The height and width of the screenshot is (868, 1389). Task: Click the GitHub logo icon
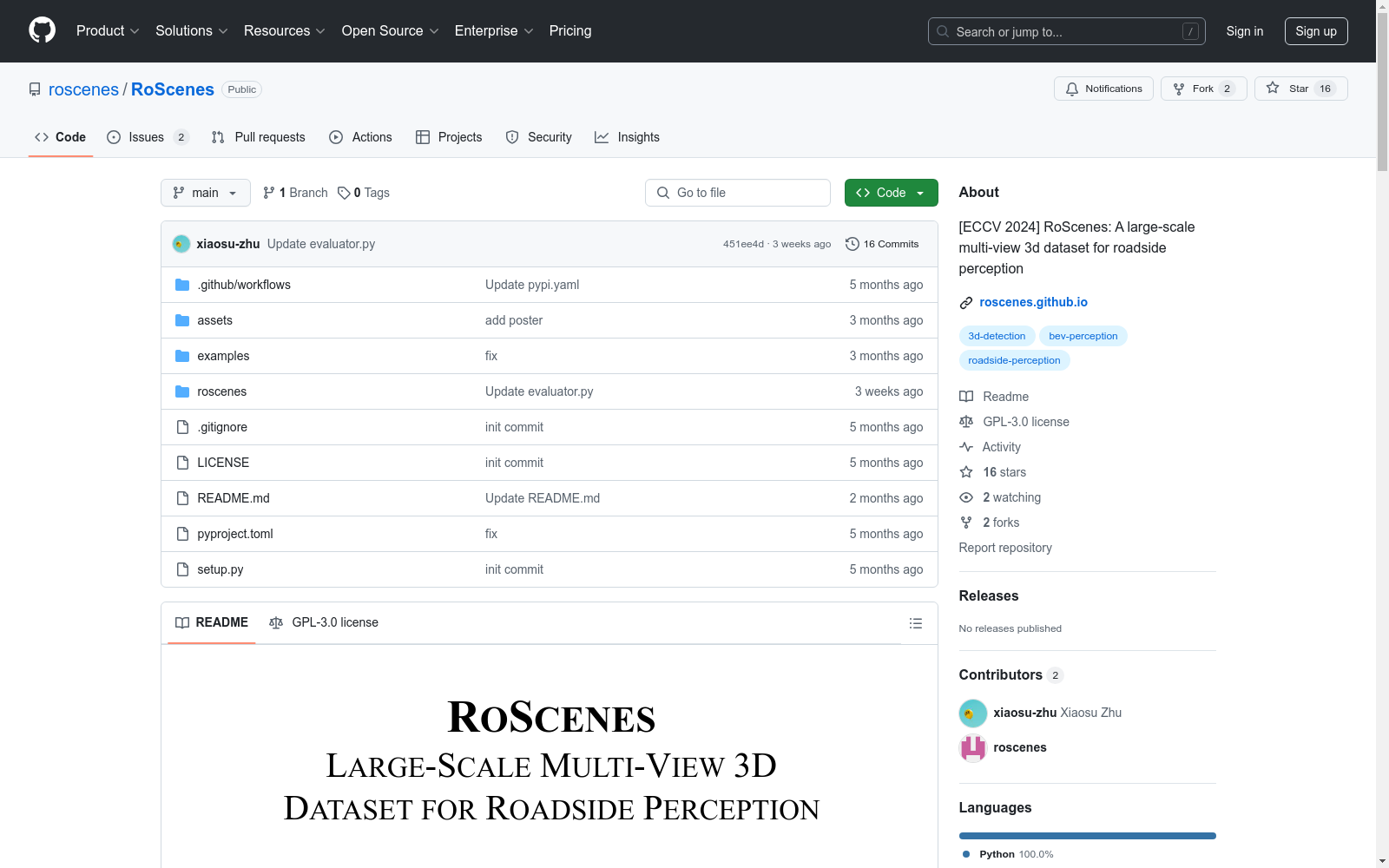(42, 30)
